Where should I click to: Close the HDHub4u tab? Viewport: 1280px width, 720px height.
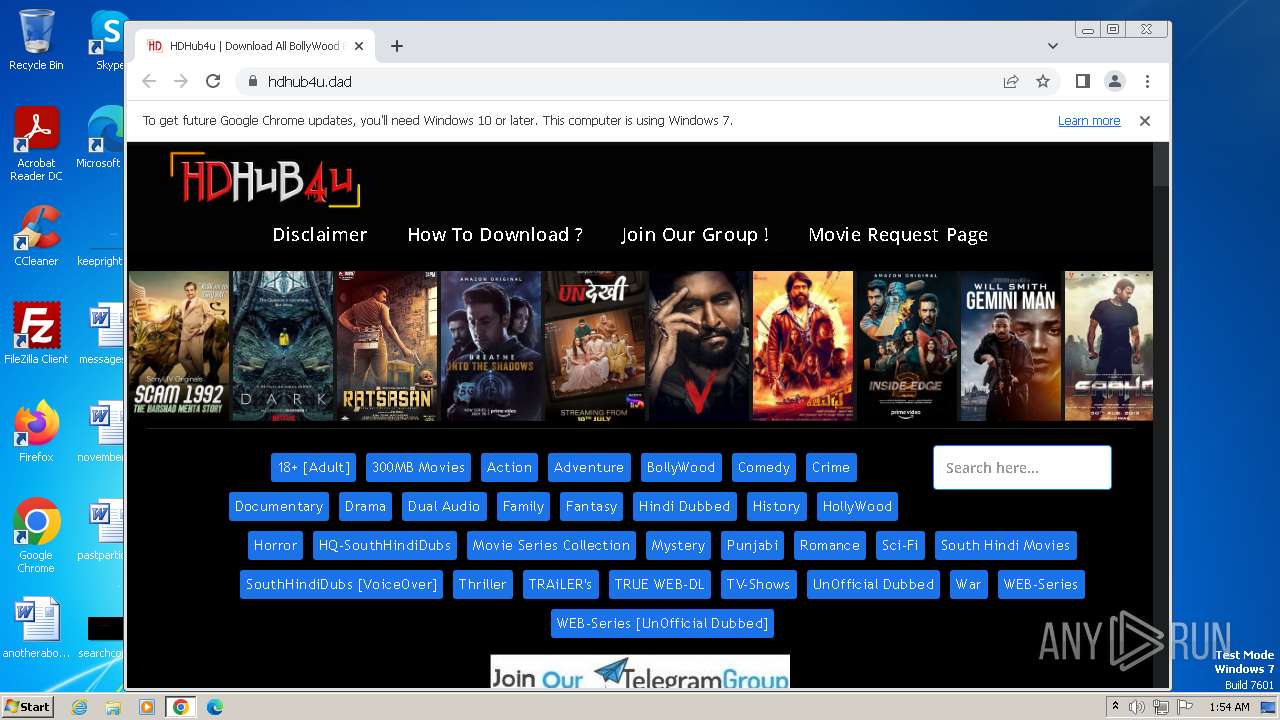click(x=359, y=46)
